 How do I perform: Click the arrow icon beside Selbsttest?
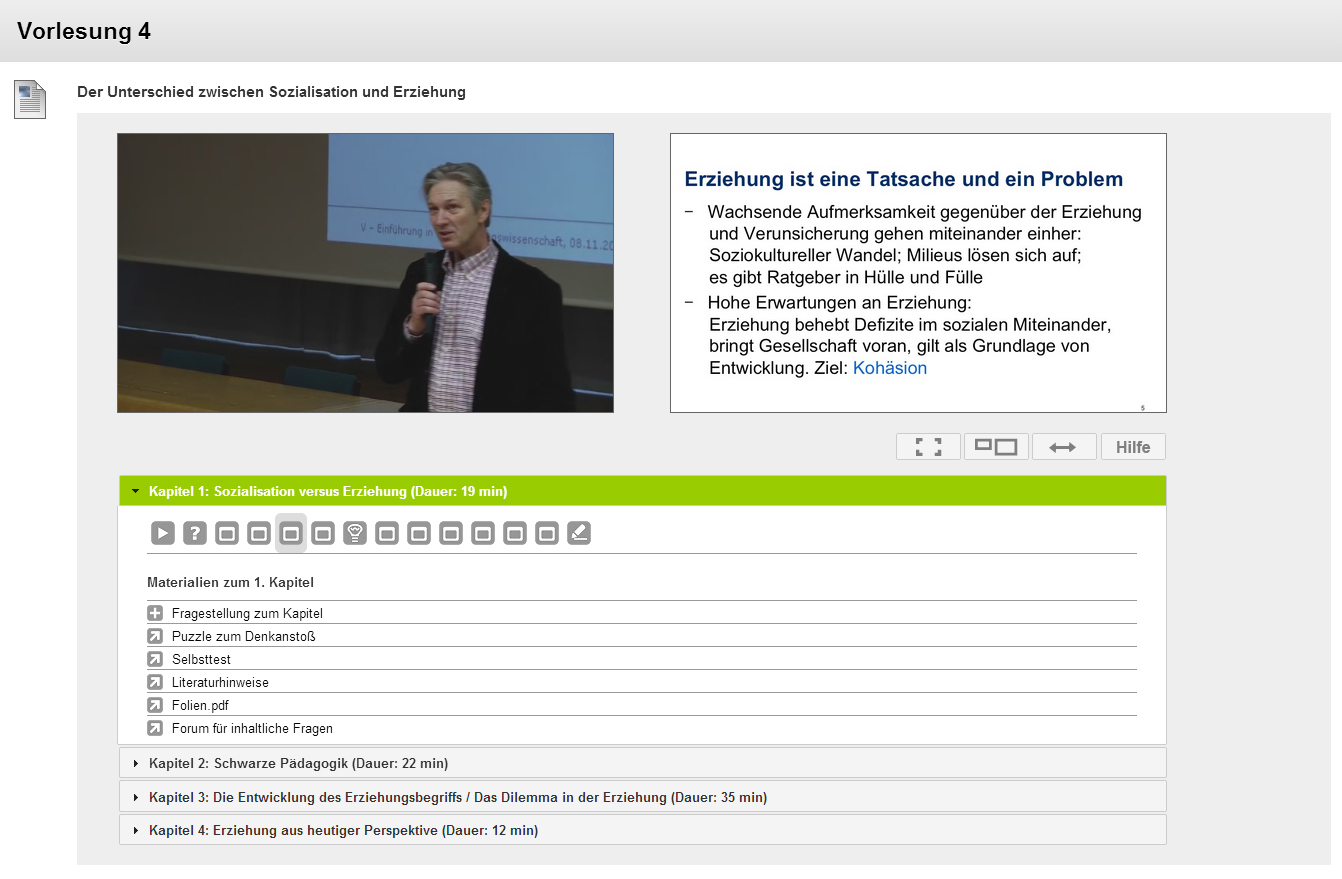point(155,659)
